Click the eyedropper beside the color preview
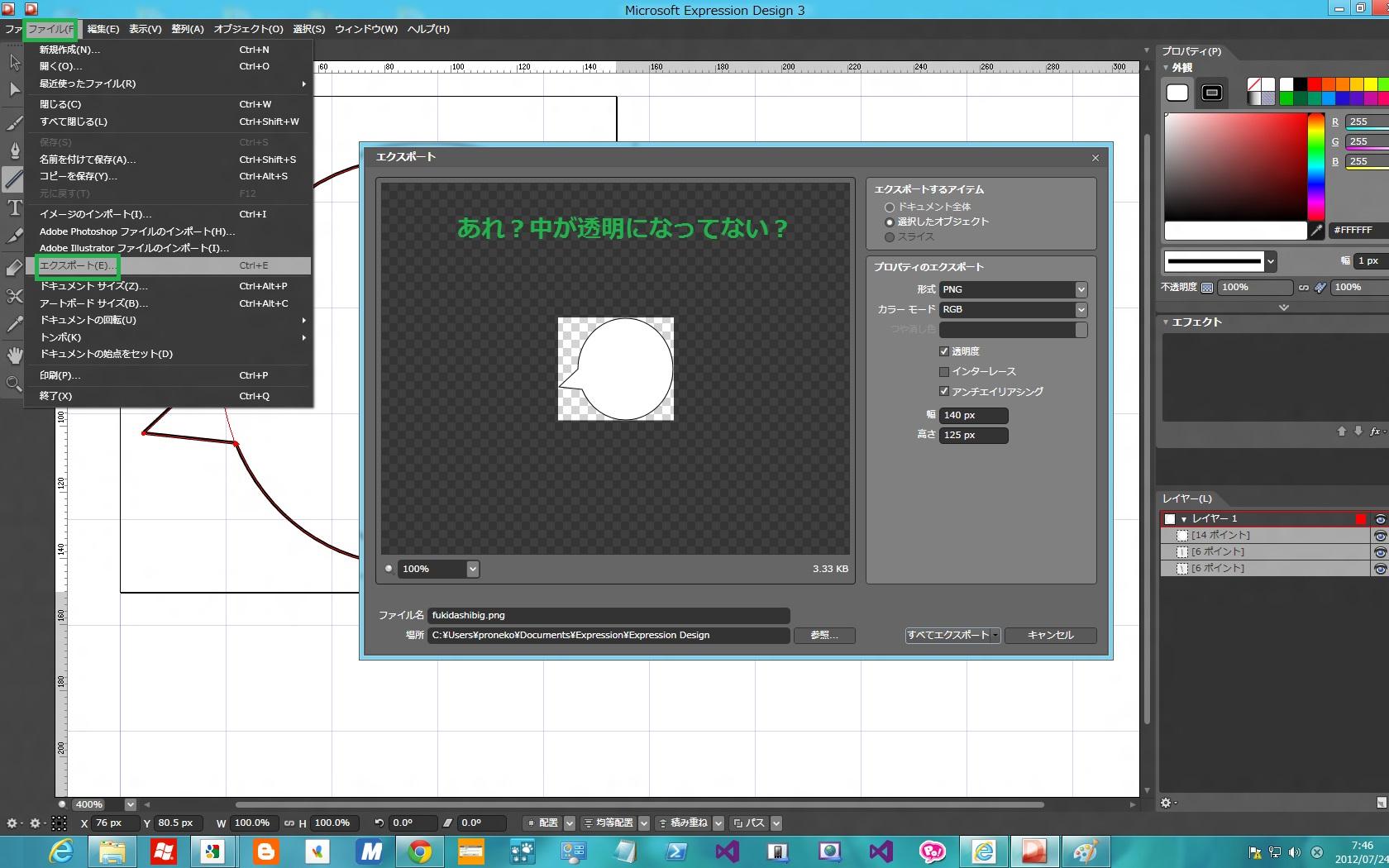1389x868 pixels. (x=1316, y=231)
